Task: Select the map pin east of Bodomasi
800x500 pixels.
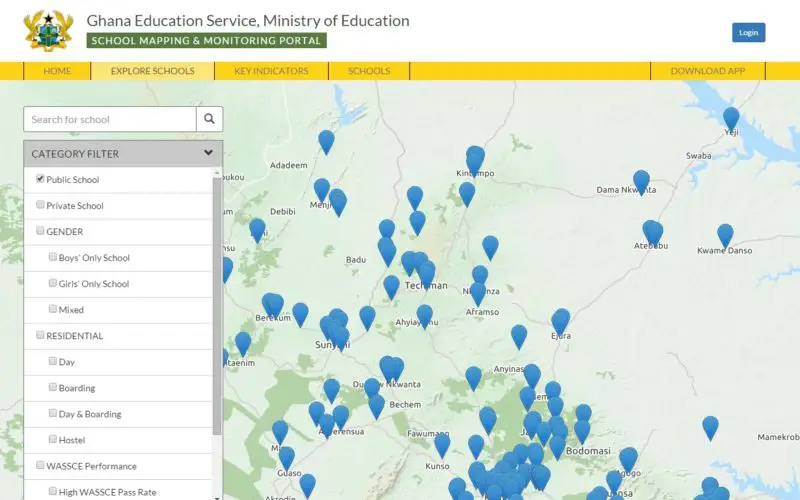Action: [629, 460]
